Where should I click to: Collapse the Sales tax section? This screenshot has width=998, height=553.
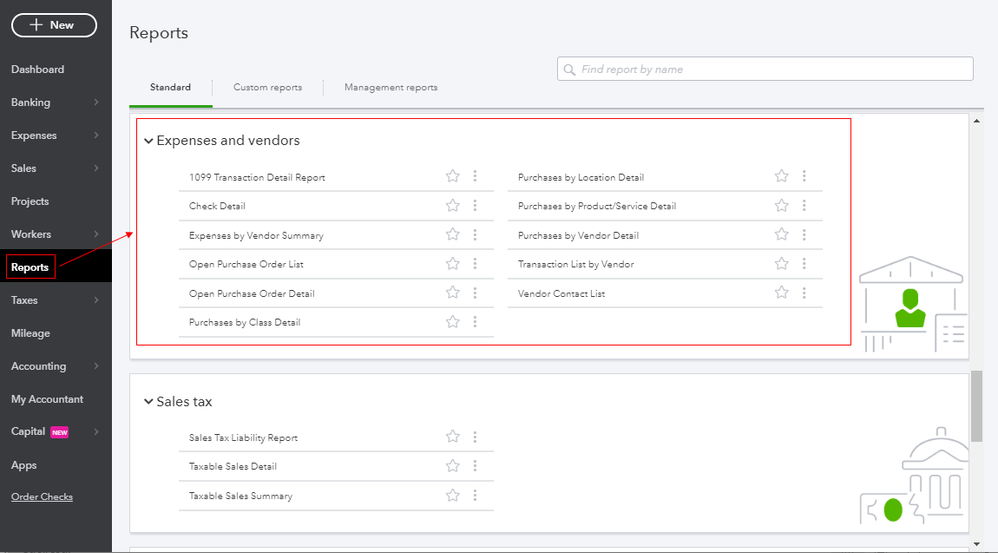point(149,402)
